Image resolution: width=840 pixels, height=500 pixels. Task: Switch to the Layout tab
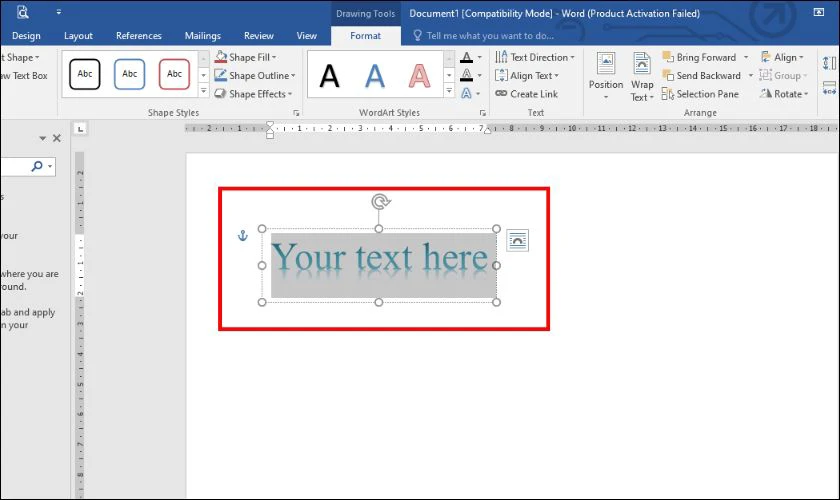(78, 36)
